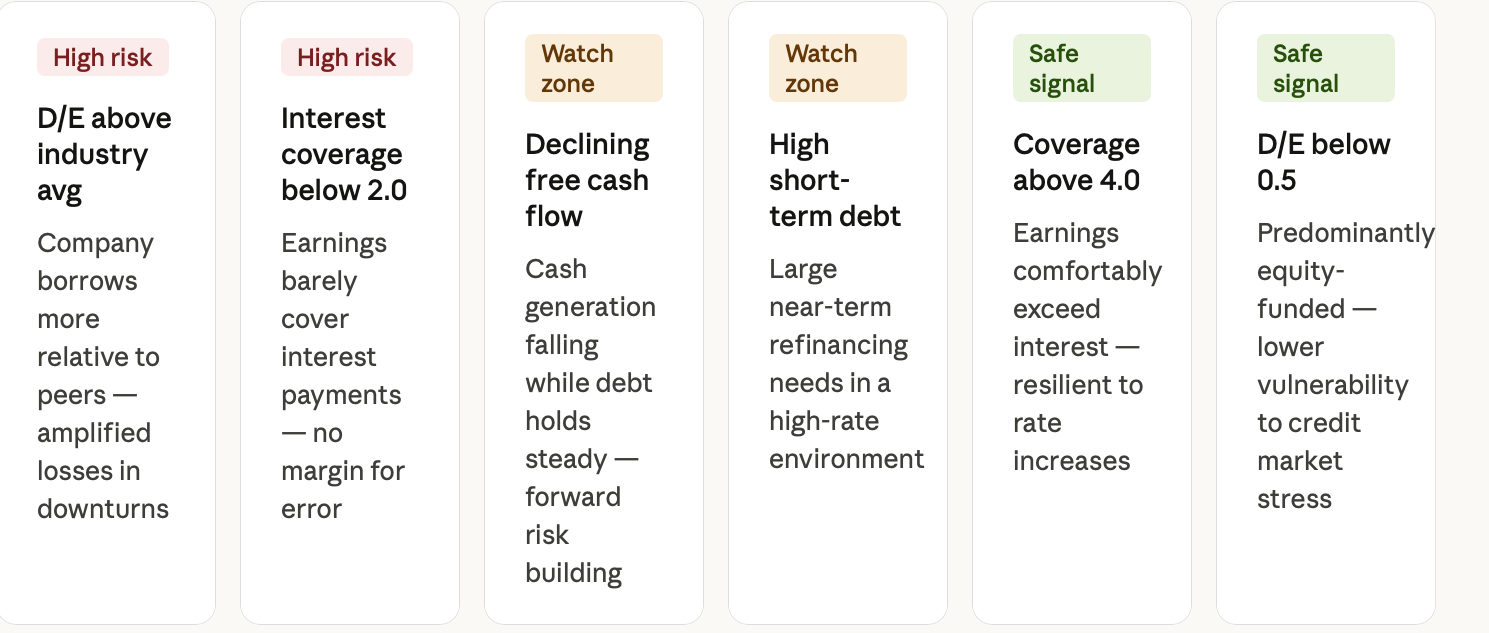Image resolution: width=1489 pixels, height=633 pixels.
Task: Click the High risk badge above Interest coverage
Action: (x=347, y=57)
